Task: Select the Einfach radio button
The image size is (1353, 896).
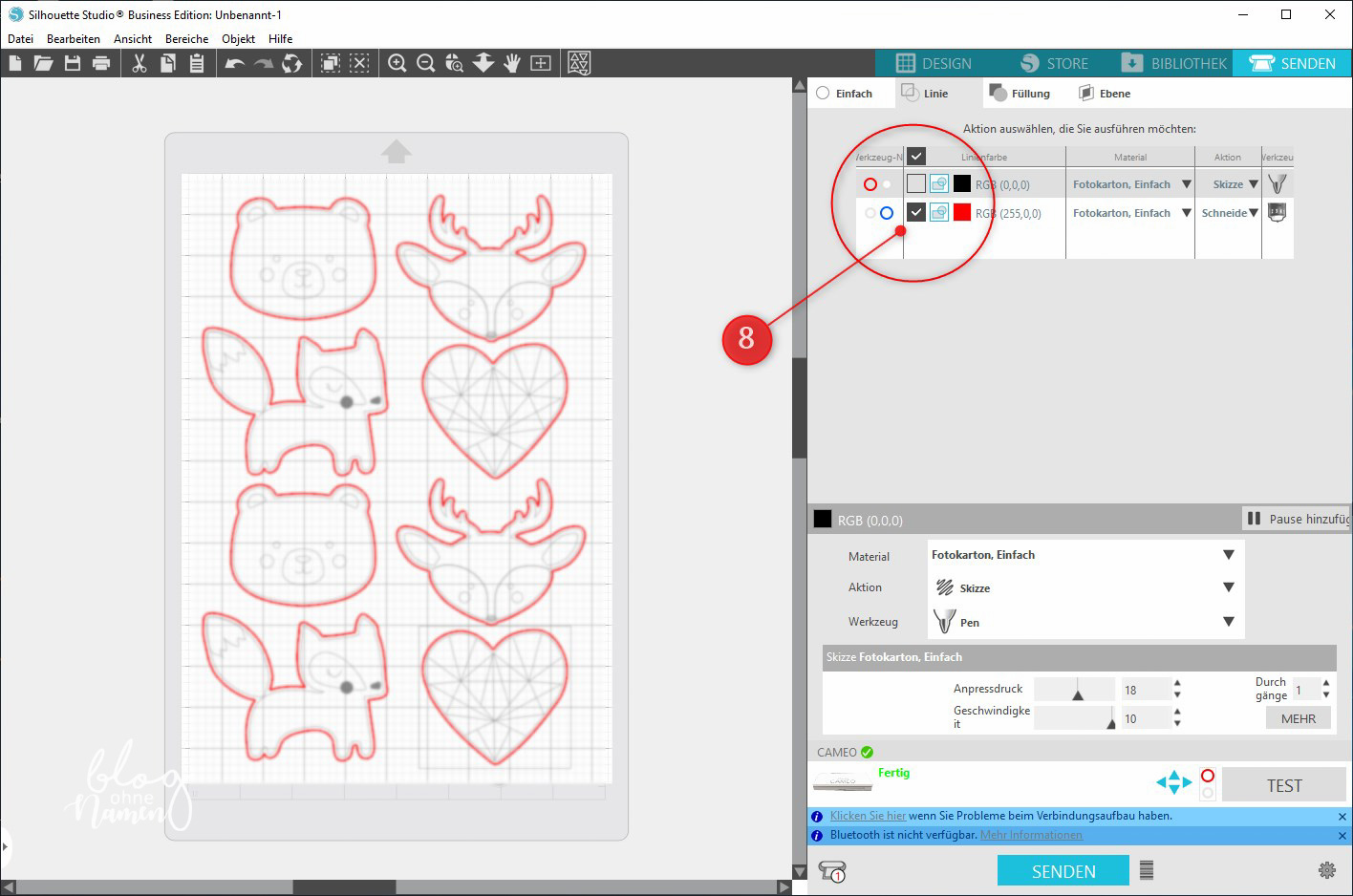Action: click(823, 94)
